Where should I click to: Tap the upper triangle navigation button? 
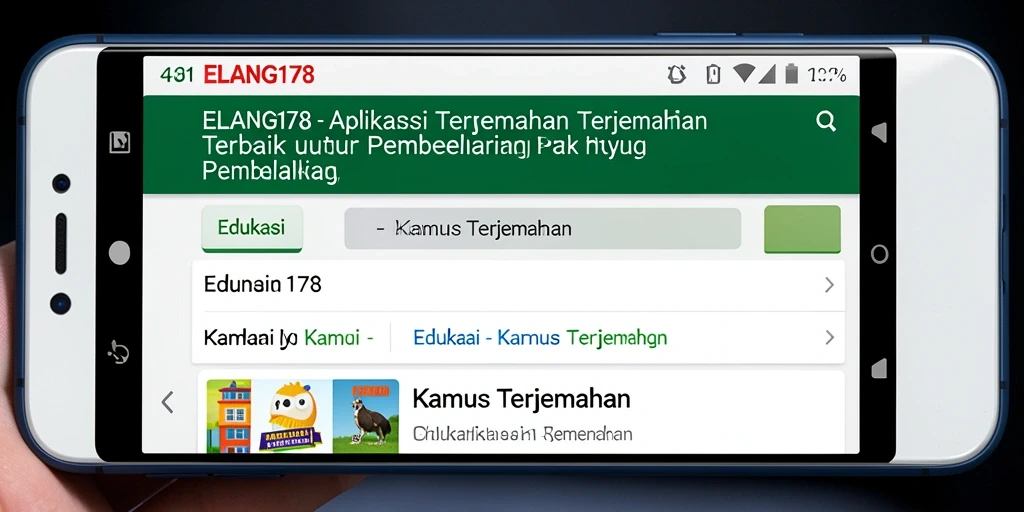(x=879, y=133)
